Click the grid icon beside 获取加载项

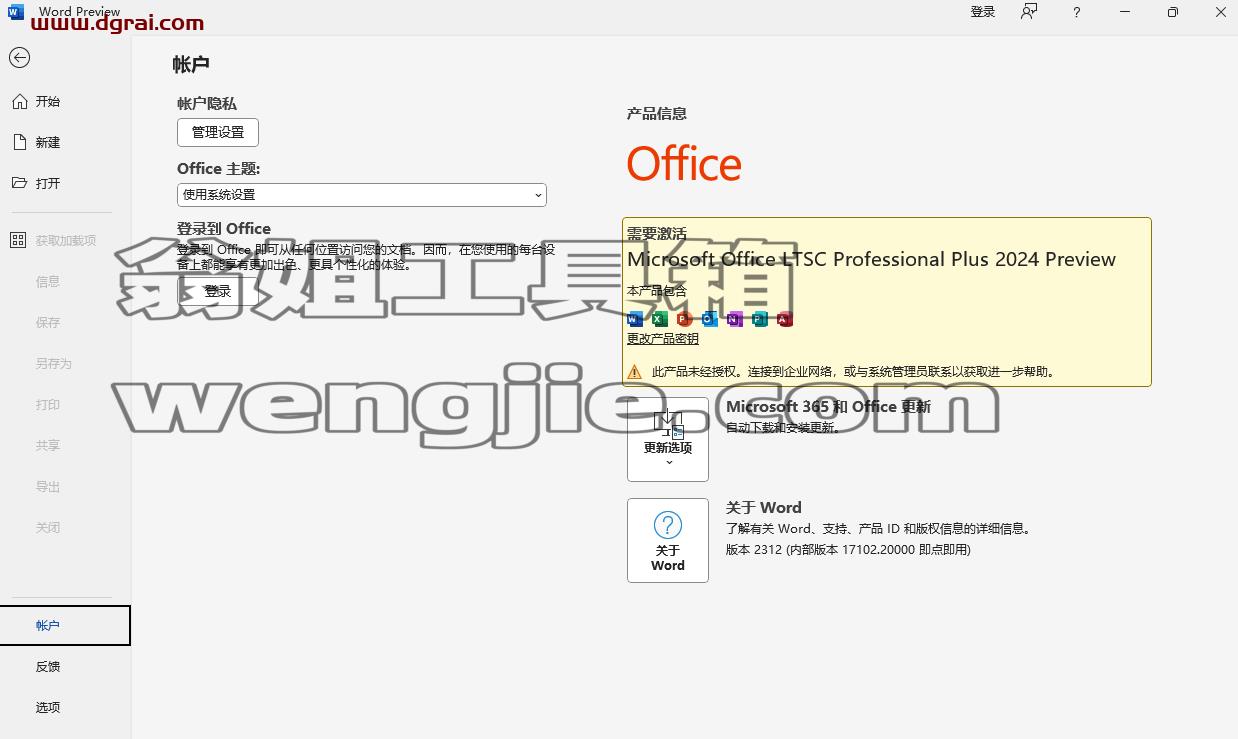click(18, 240)
